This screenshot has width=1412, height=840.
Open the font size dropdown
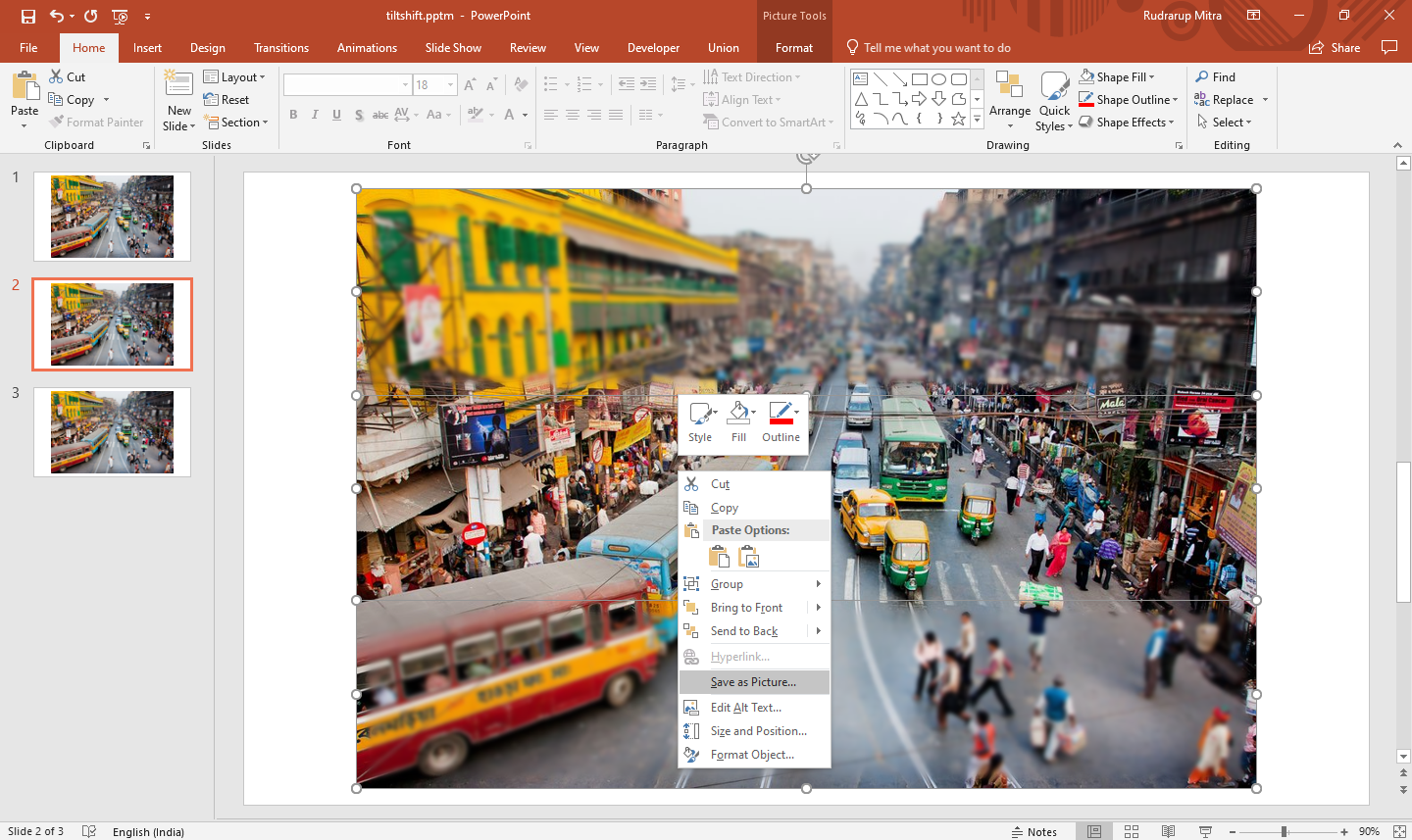click(451, 85)
